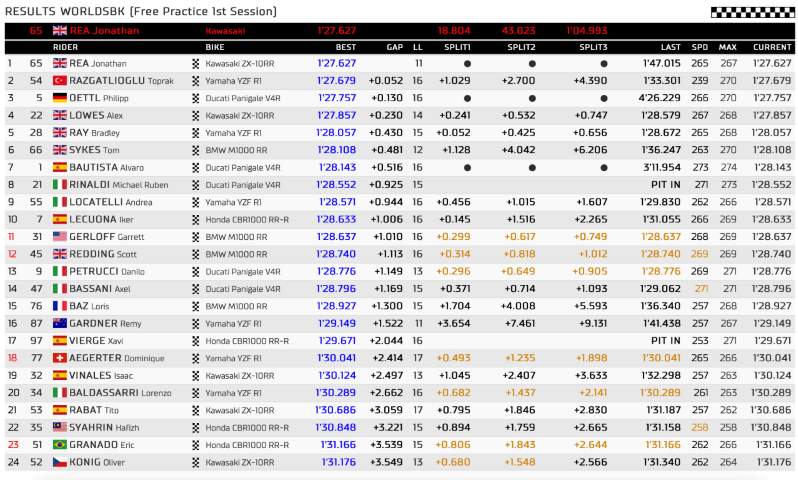Viewport: 798px width, 480px height.
Task: Click the checkered finish icon in LECUONA Iker row
Action: click(x=195, y=219)
